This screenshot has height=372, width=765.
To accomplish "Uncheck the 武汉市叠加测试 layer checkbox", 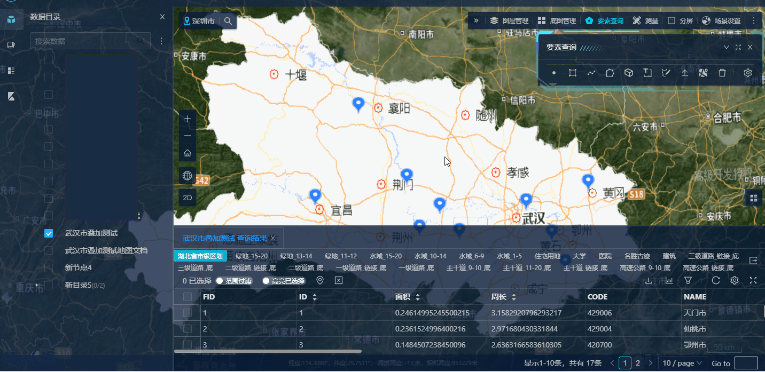I will tap(48, 233).
